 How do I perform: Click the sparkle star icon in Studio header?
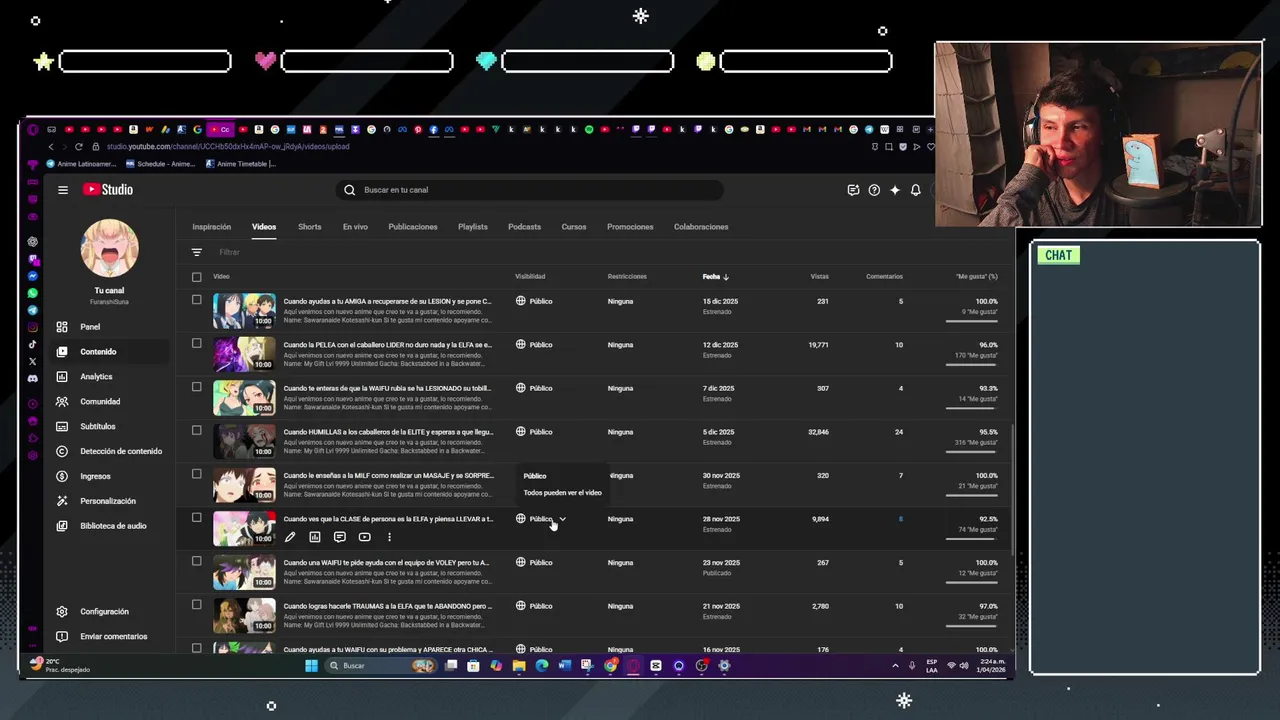tap(895, 190)
